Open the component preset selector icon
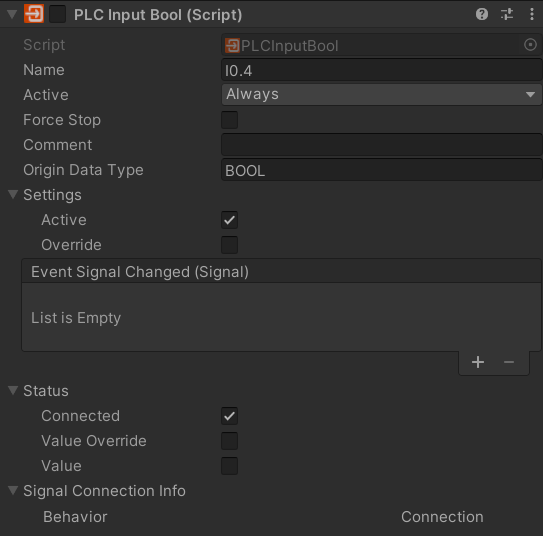Viewport: 543px width, 536px height. click(x=507, y=14)
